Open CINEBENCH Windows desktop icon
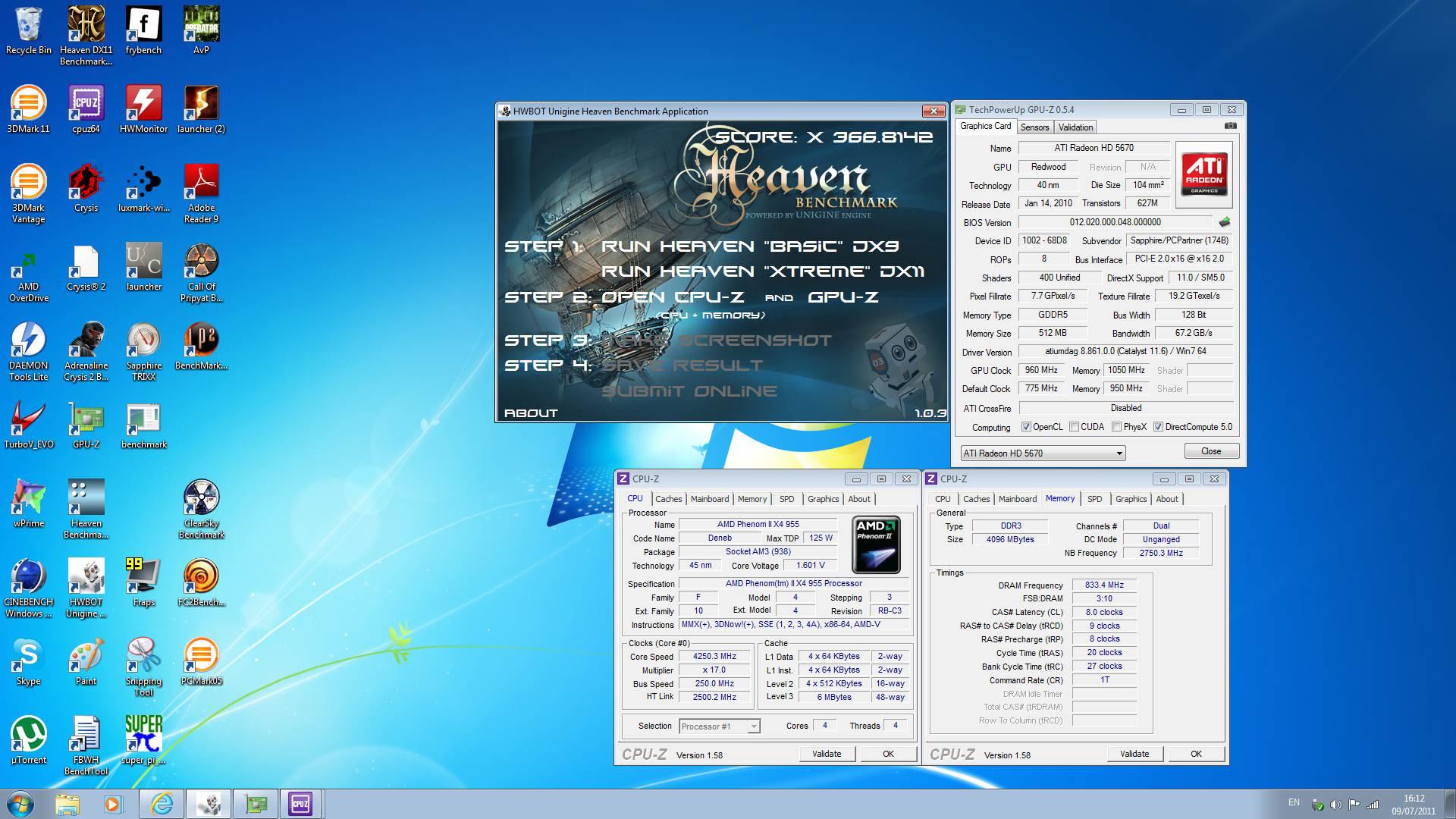Viewport: 1456px width, 819px height. coord(29,588)
